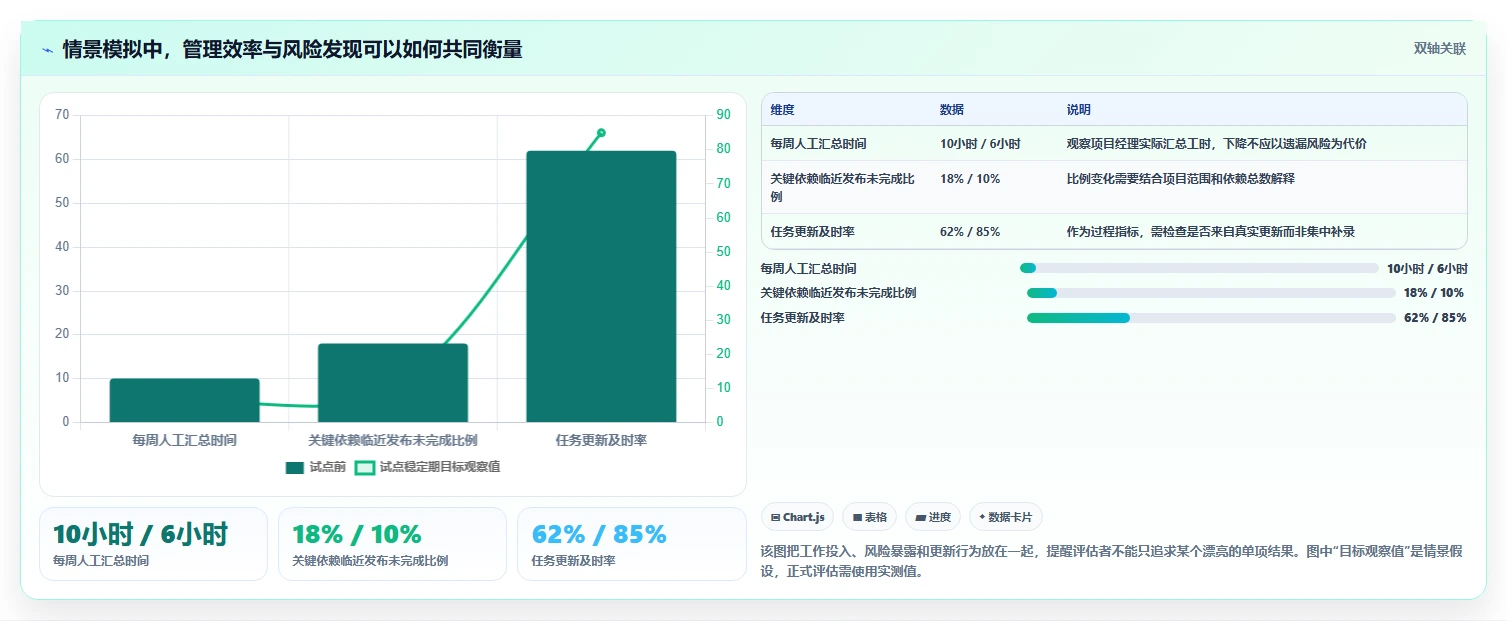Click the lightning icon beside the title
The height and width of the screenshot is (621, 1507).
[47, 50]
